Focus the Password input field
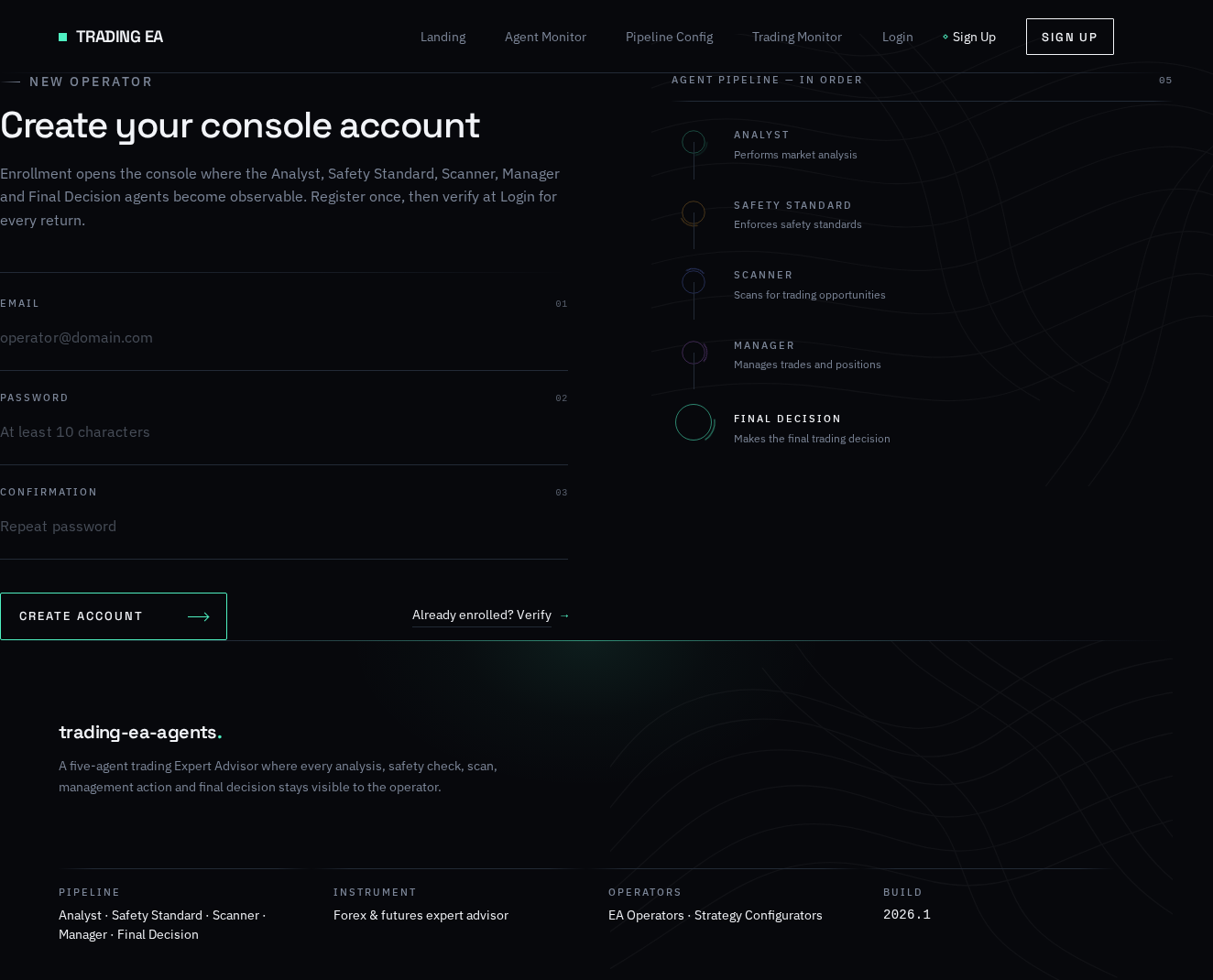Viewport: 1213px width, 980px height. [x=284, y=431]
